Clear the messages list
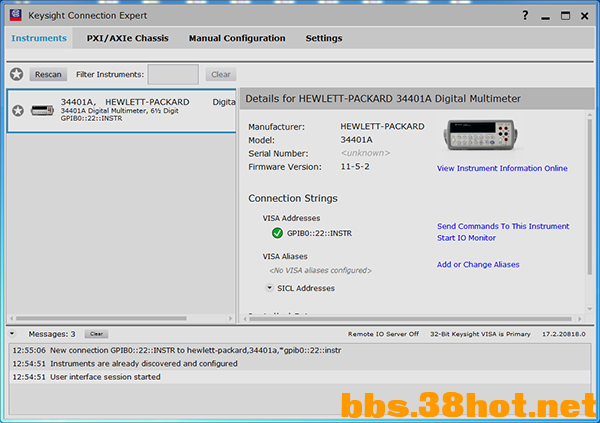 point(96,334)
